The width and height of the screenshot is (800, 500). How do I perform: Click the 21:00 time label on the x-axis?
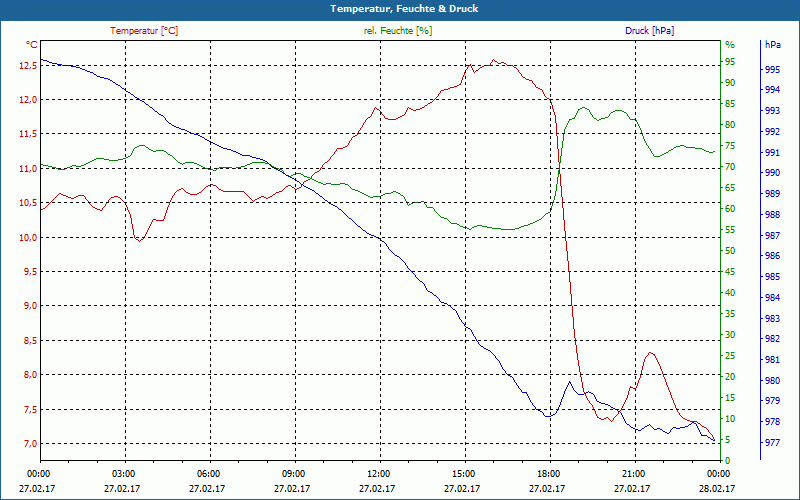coord(632,473)
